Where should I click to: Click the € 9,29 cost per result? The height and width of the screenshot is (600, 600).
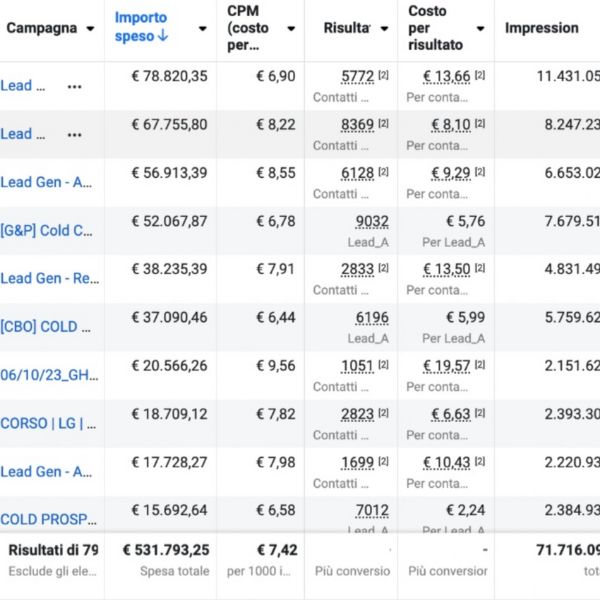coord(451,173)
